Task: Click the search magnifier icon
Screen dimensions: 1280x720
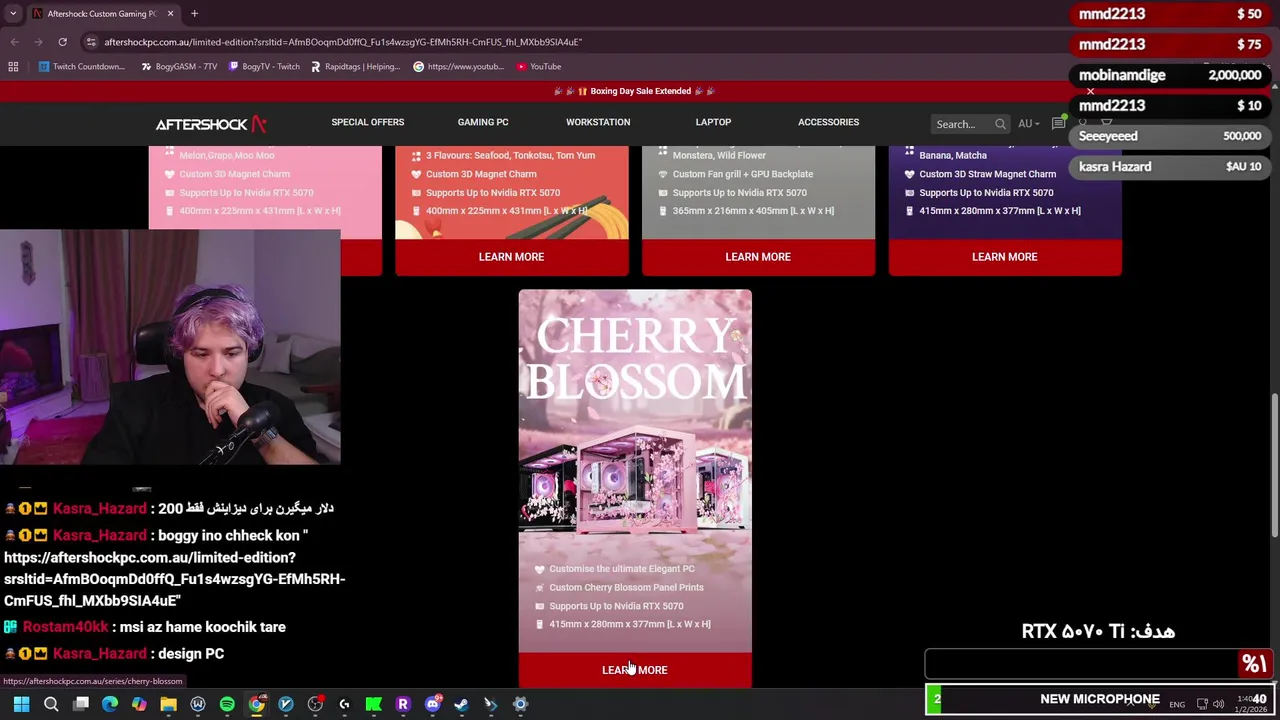Action: 1000,124
